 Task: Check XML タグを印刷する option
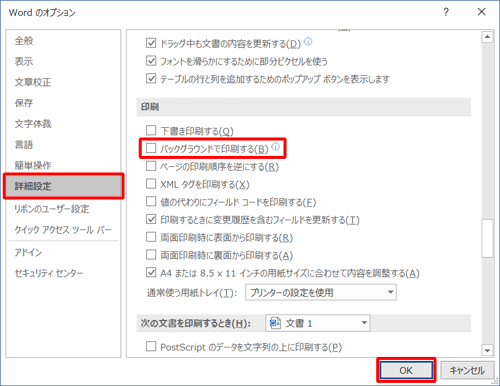[x=151, y=184]
